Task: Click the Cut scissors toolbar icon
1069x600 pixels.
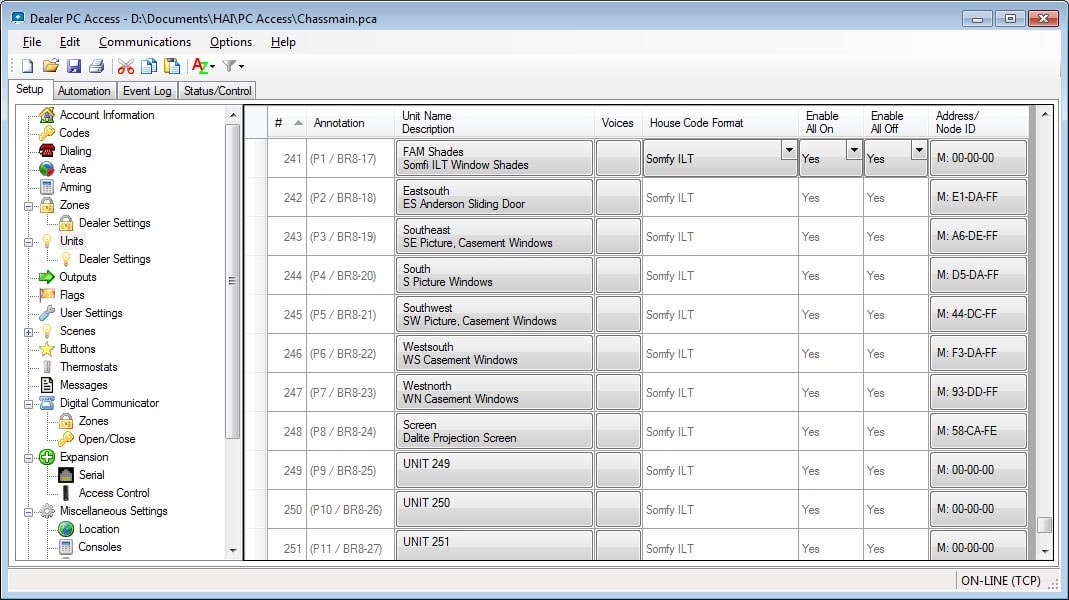Action: (x=125, y=66)
